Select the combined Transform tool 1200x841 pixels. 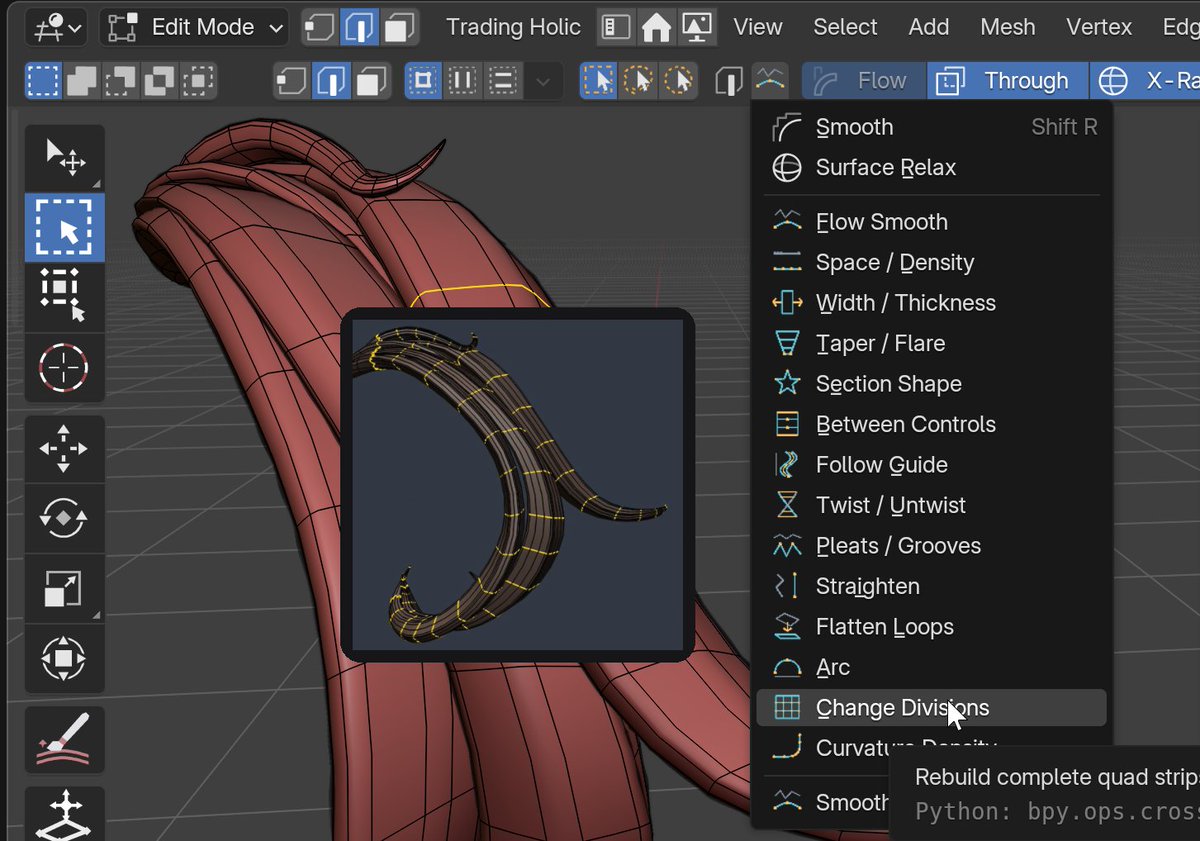coord(65,658)
